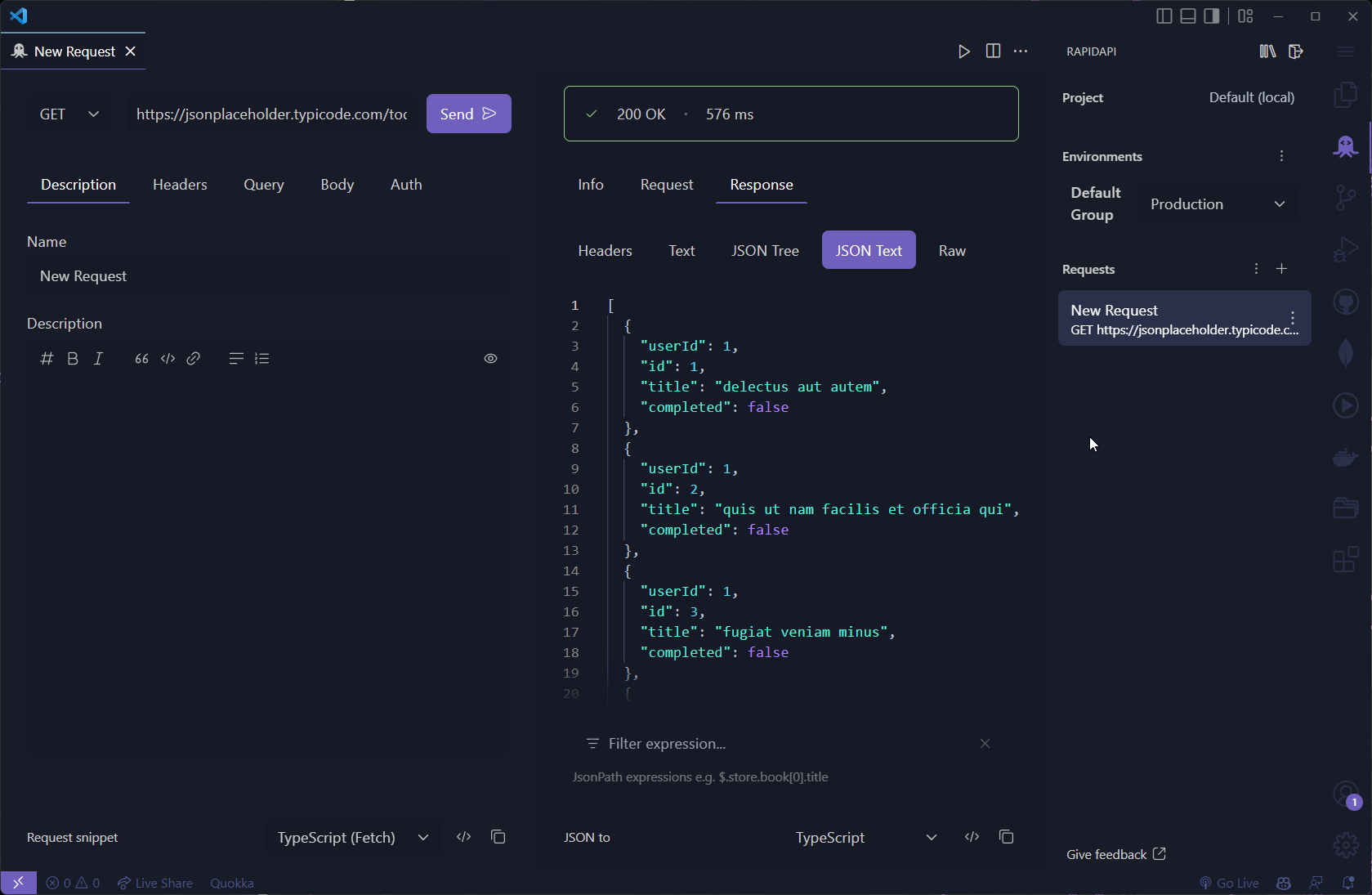This screenshot has width=1372, height=895.
Task: Show response as Text
Action: coord(682,251)
